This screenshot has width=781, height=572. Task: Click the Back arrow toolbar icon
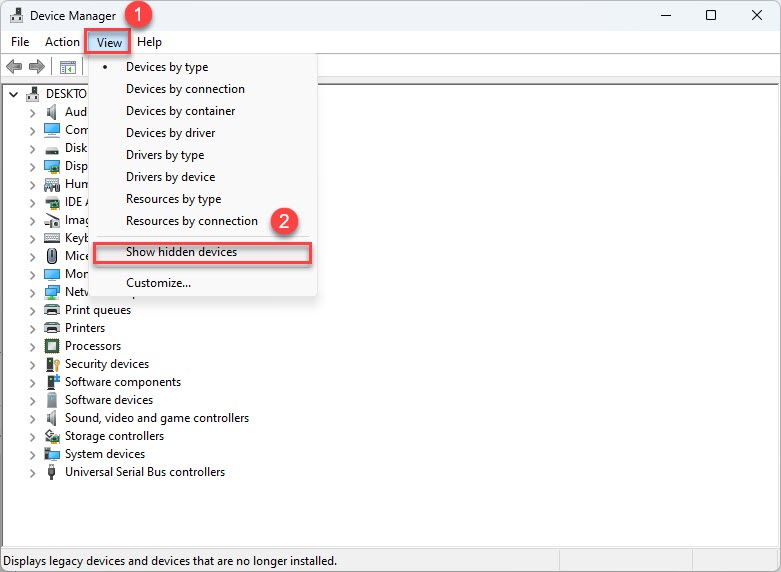pos(14,67)
